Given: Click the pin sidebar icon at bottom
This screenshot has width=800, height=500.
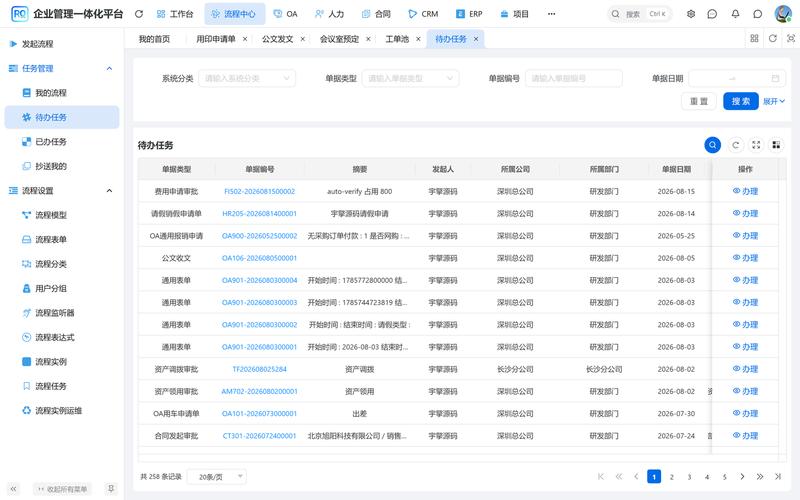Looking at the screenshot, I should pos(111,489).
